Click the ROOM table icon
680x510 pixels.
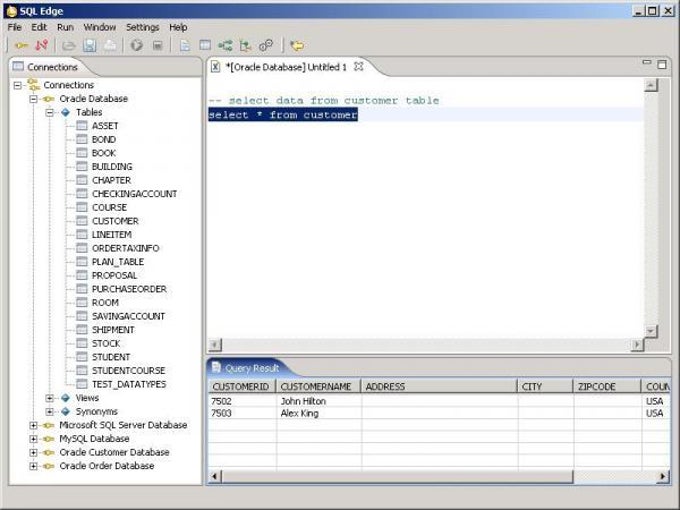point(82,302)
